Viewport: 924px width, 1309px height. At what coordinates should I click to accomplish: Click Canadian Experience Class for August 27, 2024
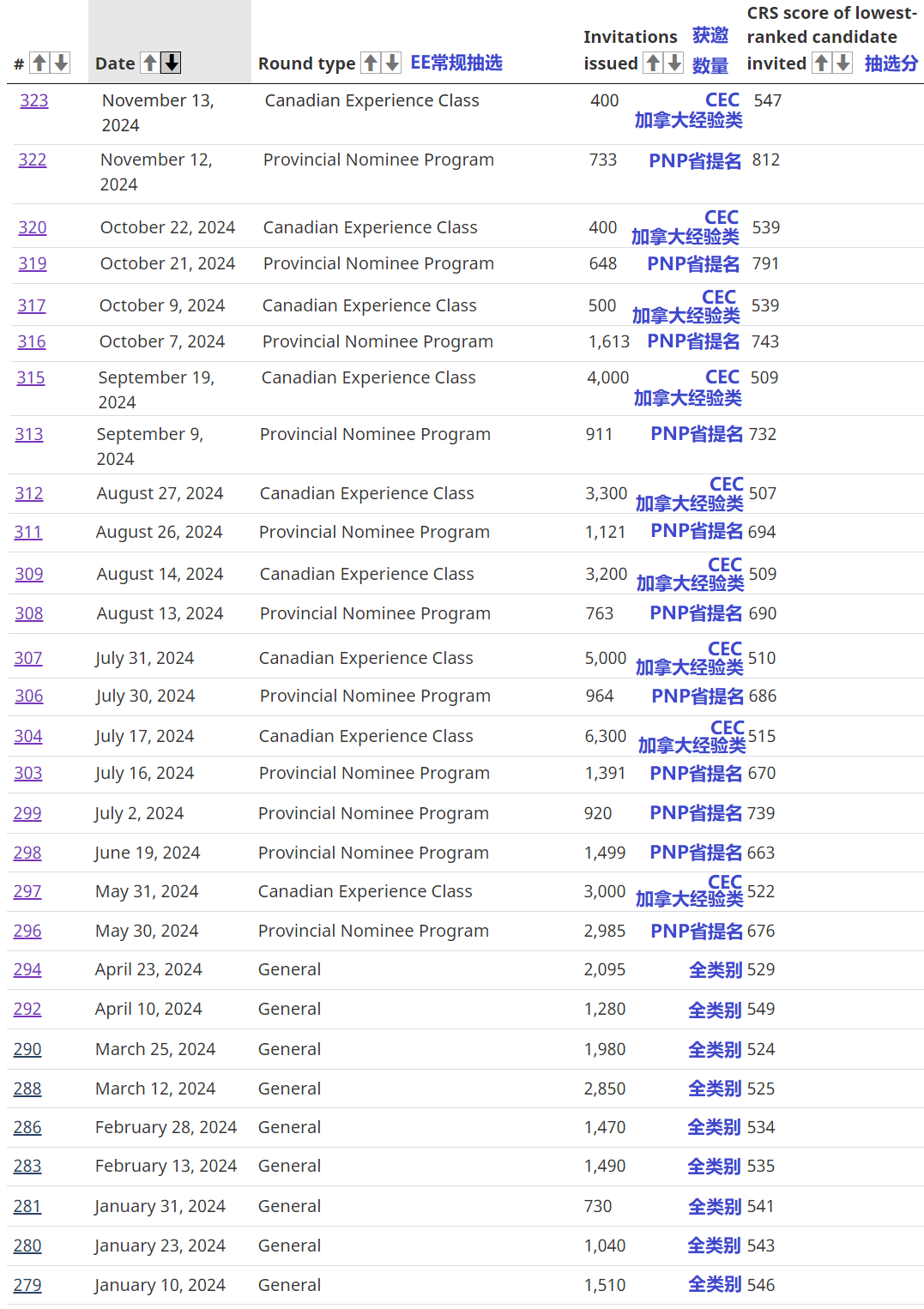pos(367,493)
